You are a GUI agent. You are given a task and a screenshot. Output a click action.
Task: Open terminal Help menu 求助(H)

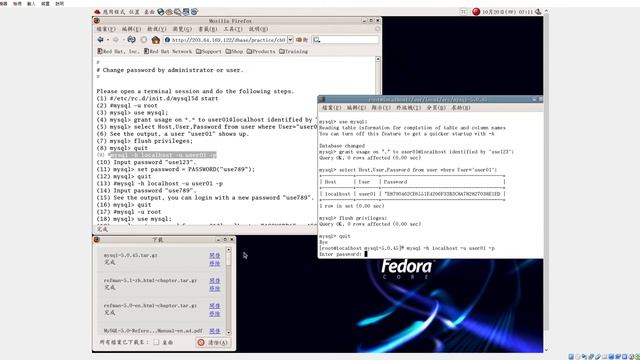461,108
